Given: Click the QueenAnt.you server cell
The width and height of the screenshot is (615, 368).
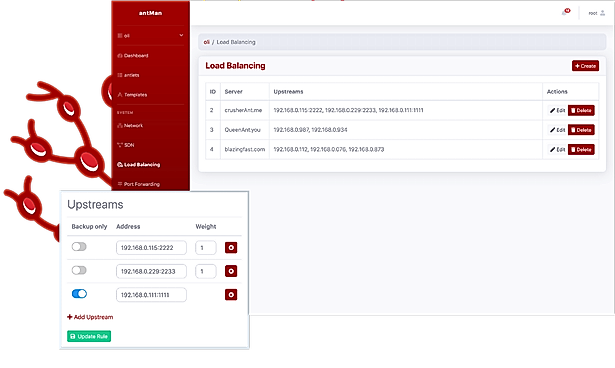Looking at the screenshot, I should (x=245, y=130).
